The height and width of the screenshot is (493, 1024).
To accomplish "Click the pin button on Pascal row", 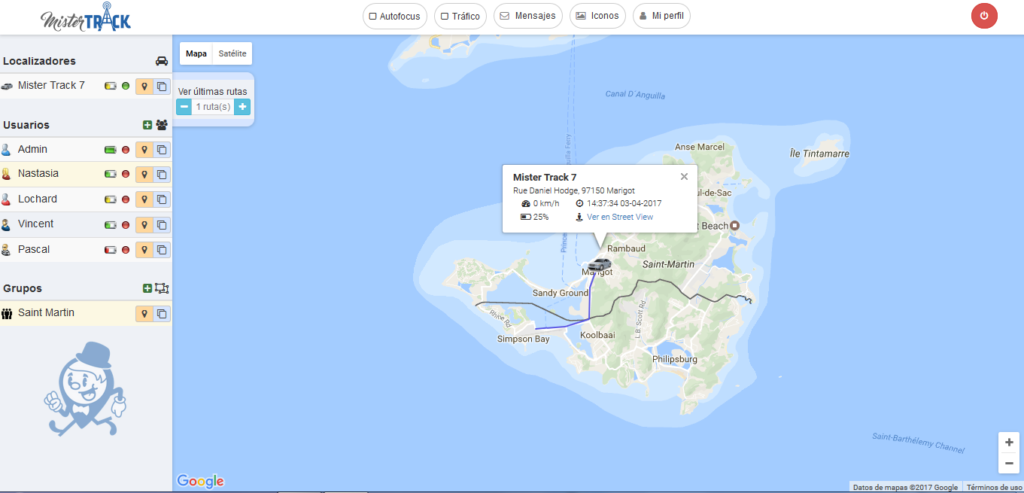I will point(144,249).
